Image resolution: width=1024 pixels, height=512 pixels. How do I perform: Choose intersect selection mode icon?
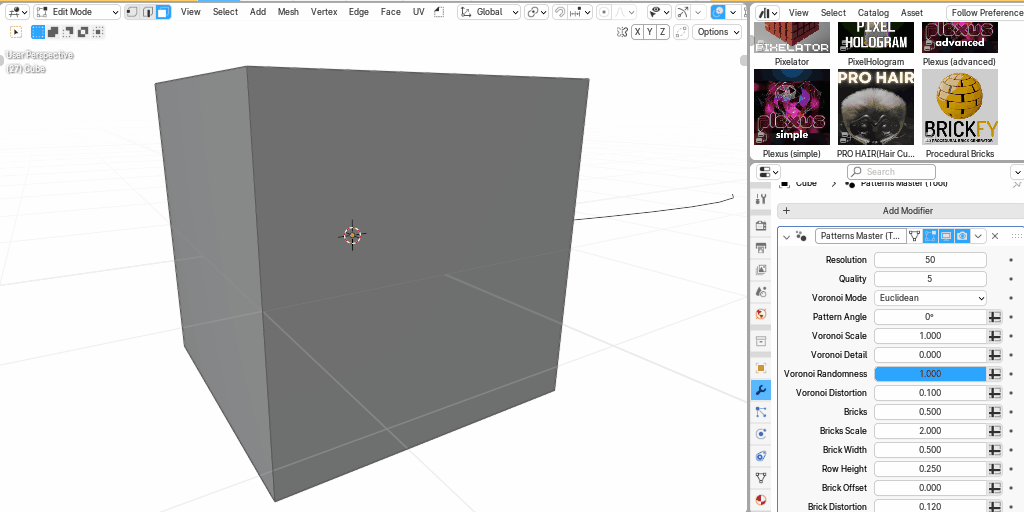point(98,31)
